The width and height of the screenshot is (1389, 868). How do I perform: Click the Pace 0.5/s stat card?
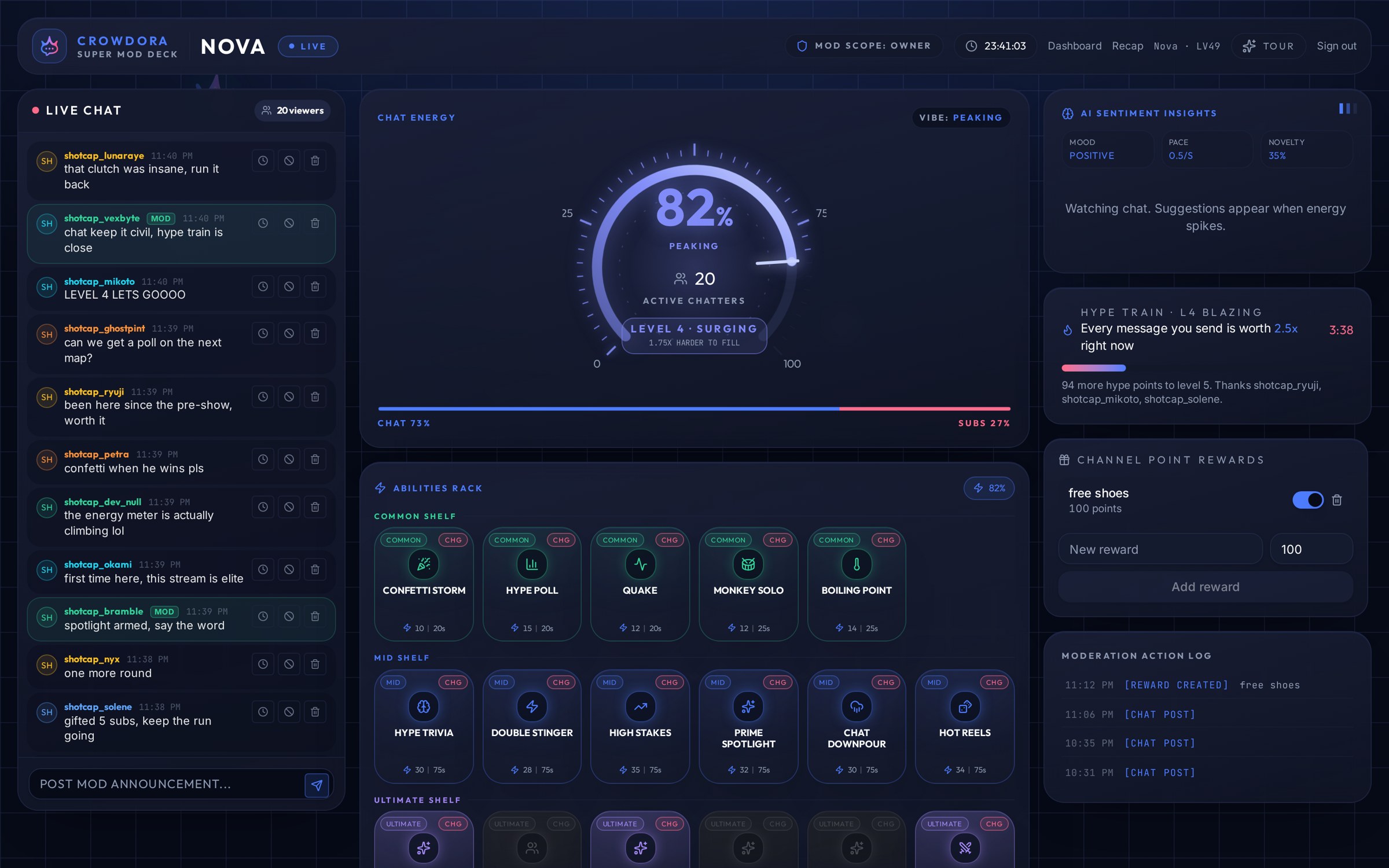(x=1207, y=149)
